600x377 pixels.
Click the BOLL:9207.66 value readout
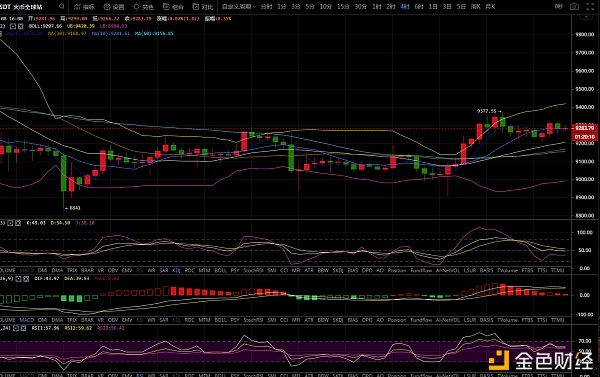point(46,26)
